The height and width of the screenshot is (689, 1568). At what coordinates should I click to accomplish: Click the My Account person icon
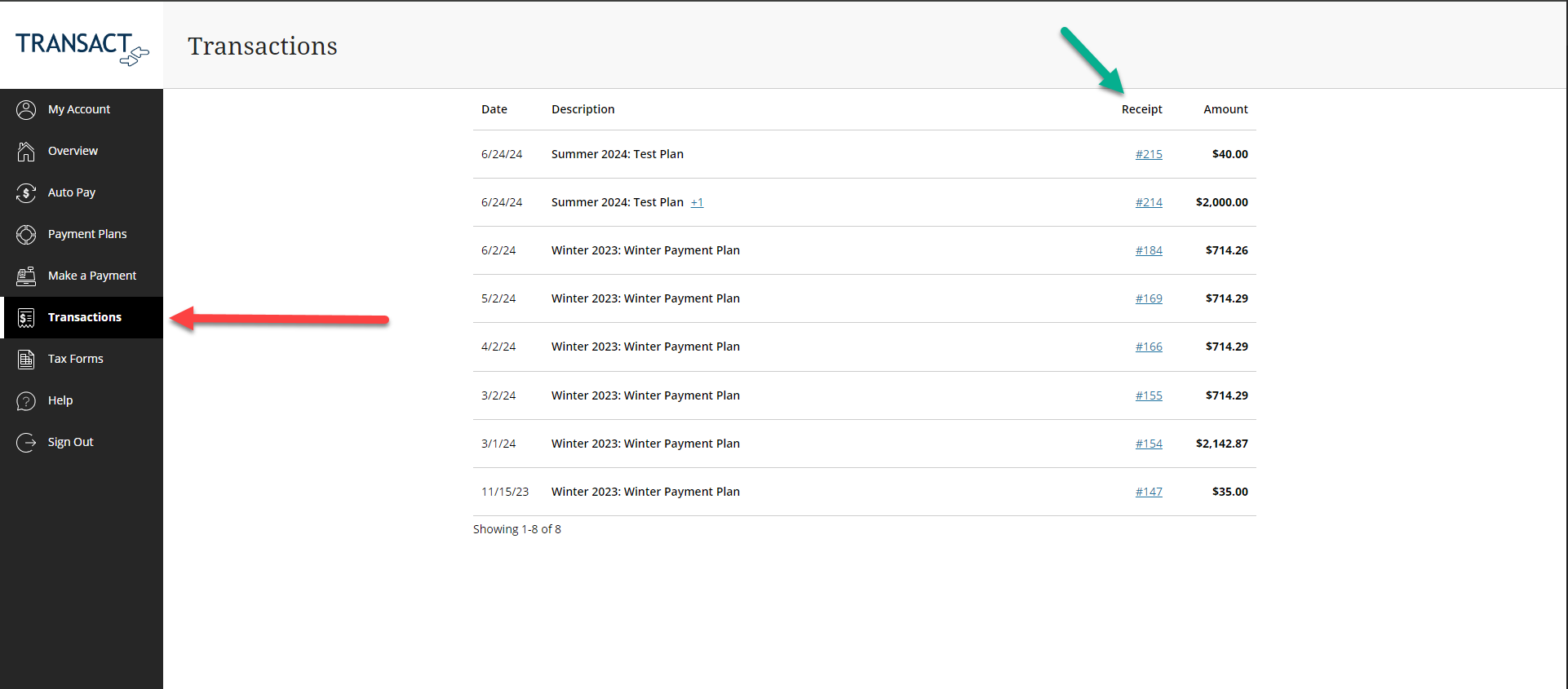[x=26, y=109]
